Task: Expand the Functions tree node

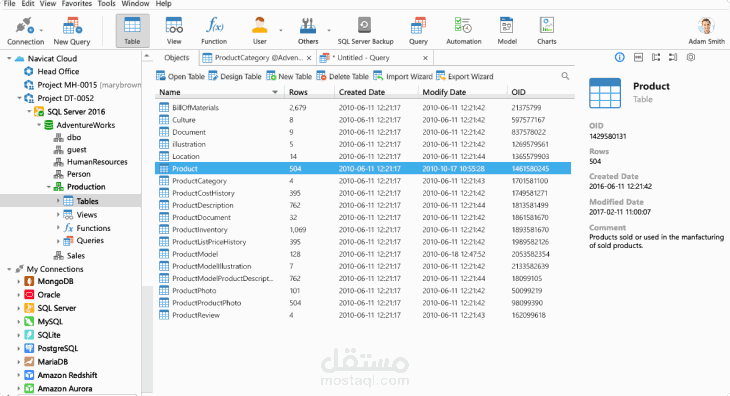Action: point(58,228)
